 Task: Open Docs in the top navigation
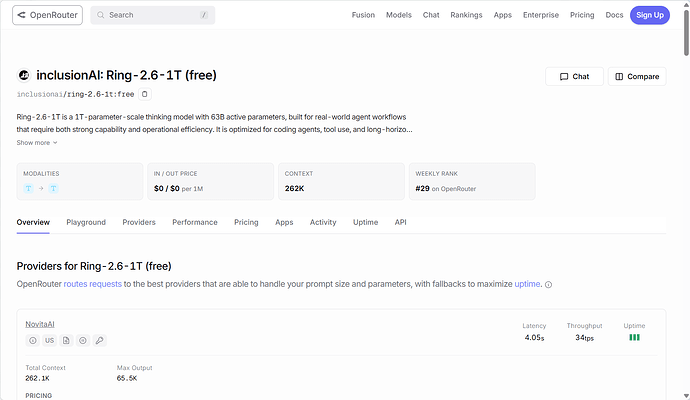click(614, 15)
